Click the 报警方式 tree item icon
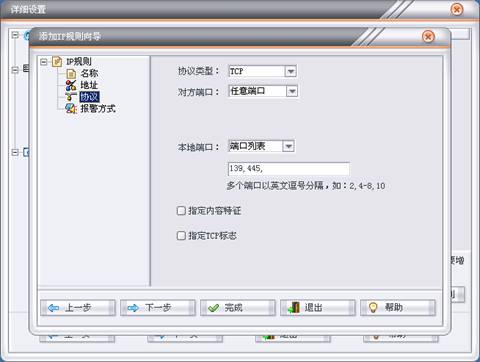Image resolution: width=480 pixels, height=362 pixels. pyautogui.click(x=71, y=108)
